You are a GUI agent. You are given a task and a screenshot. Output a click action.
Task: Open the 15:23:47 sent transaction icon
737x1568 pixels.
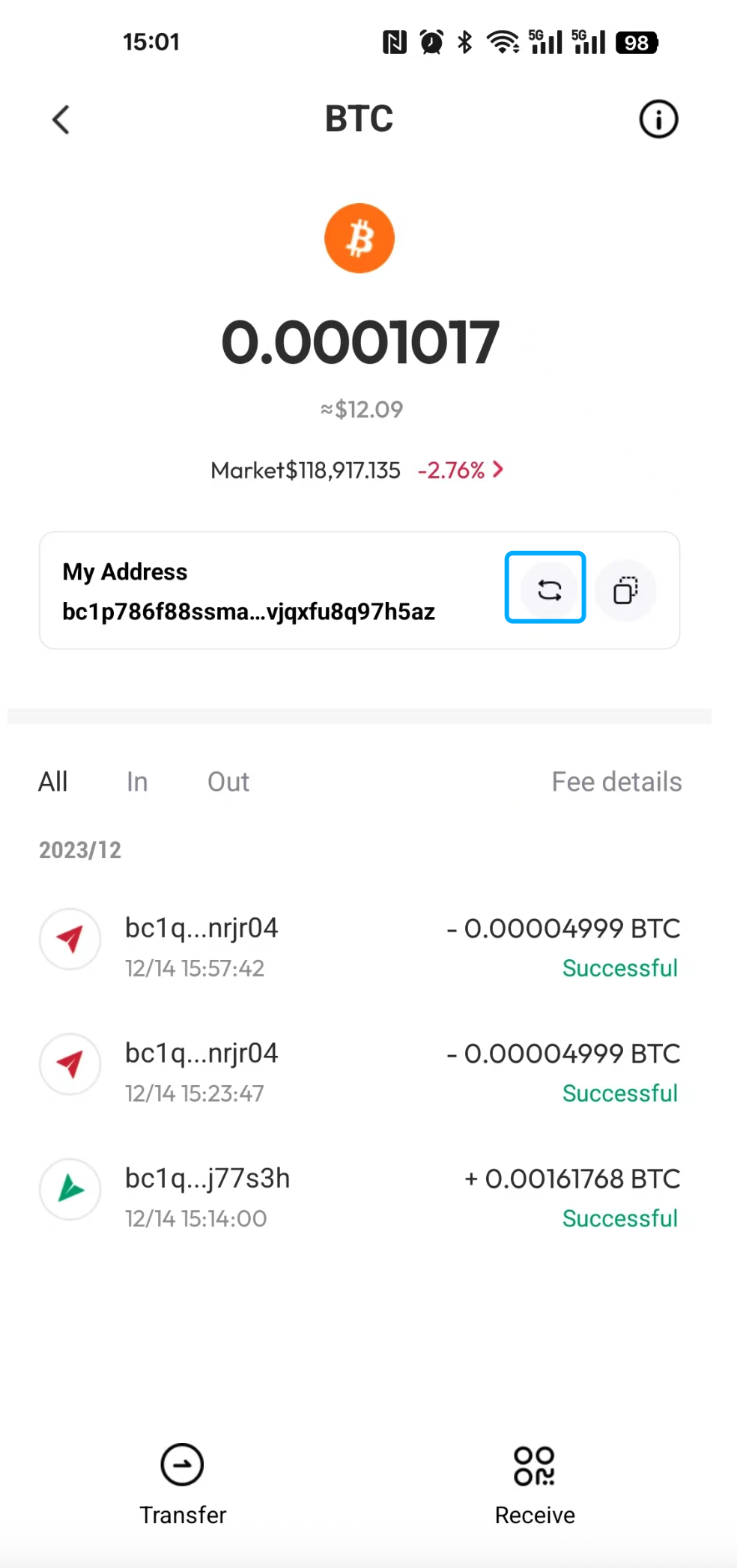pos(70,1064)
